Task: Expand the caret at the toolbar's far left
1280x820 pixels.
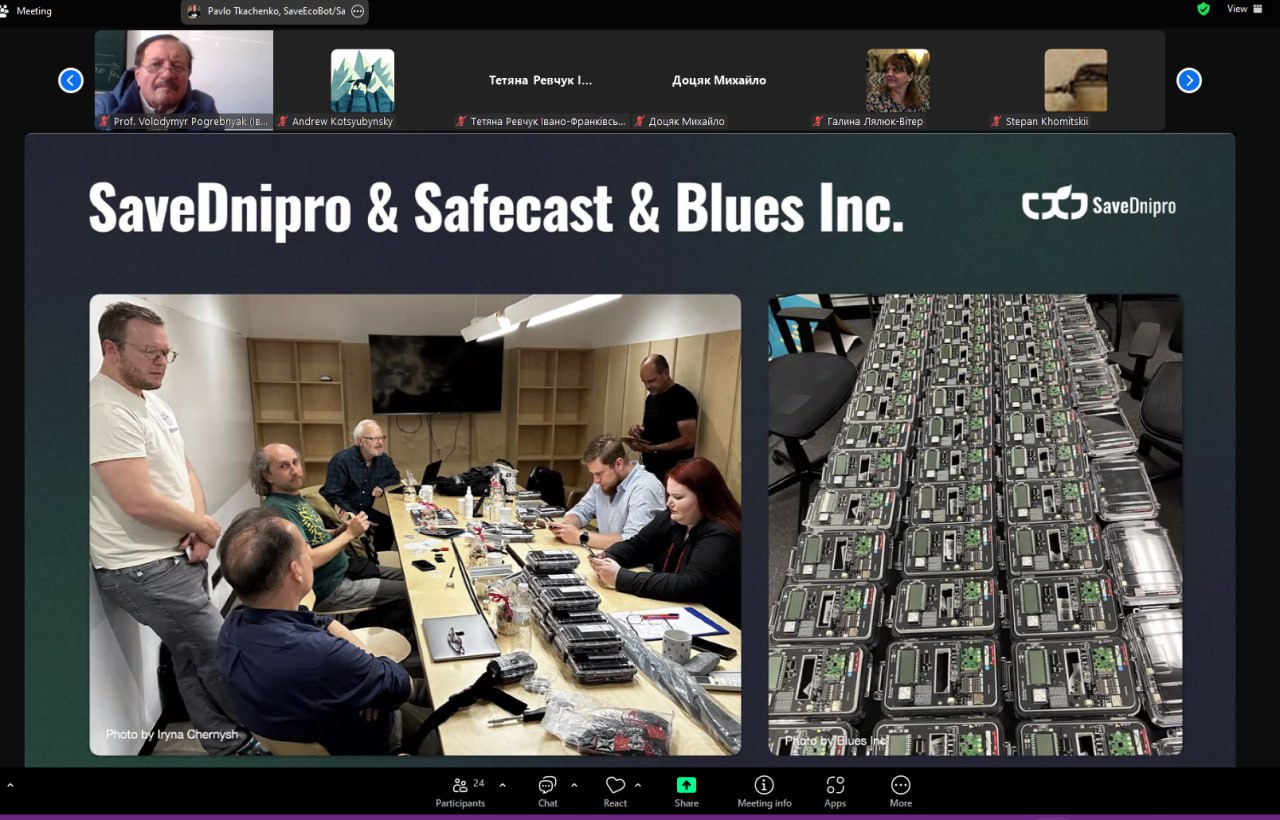Action: [x=10, y=785]
